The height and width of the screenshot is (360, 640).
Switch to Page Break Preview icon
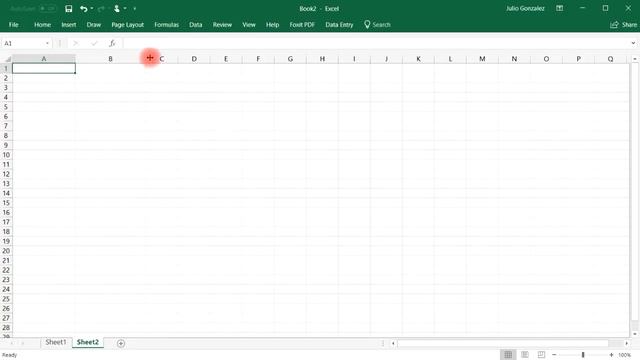coord(541,355)
